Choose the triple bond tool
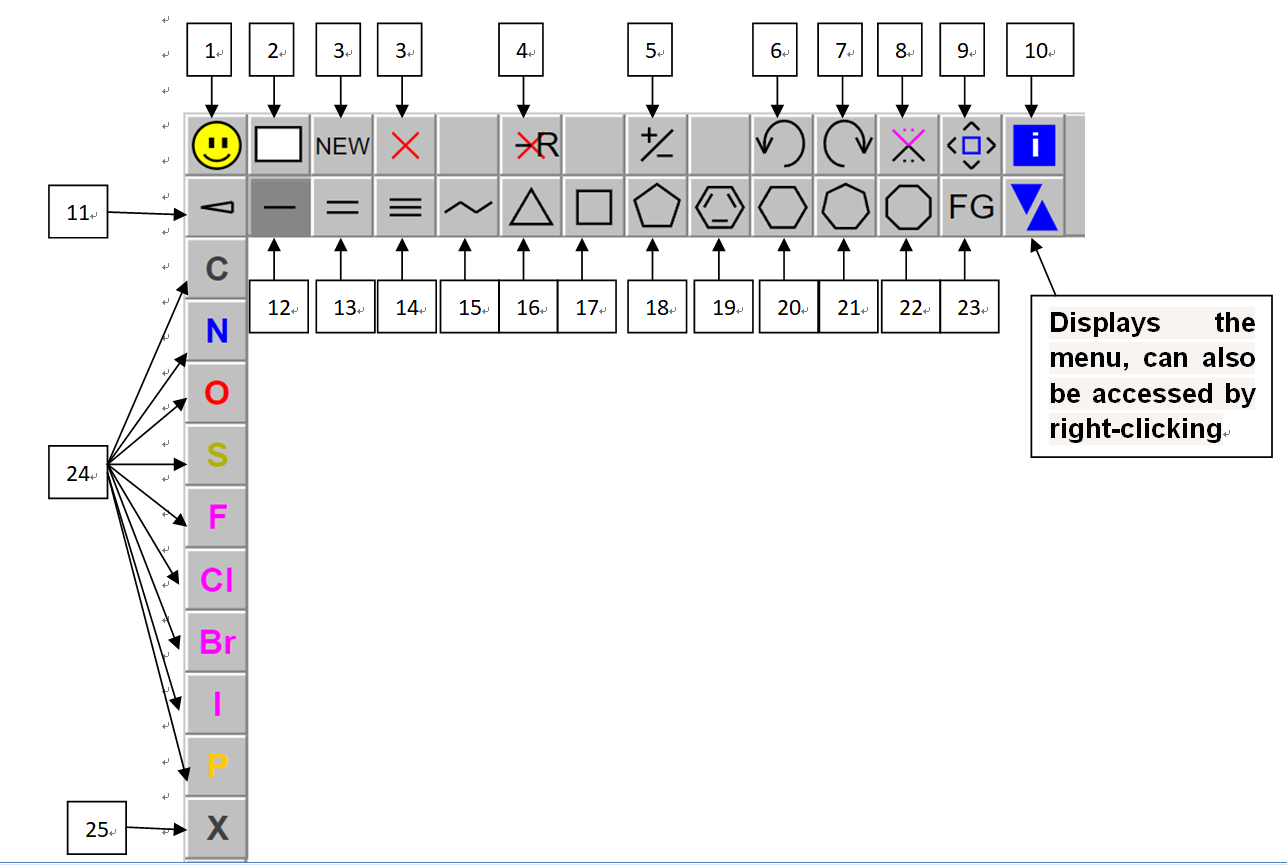 pyautogui.click(x=405, y=207)
